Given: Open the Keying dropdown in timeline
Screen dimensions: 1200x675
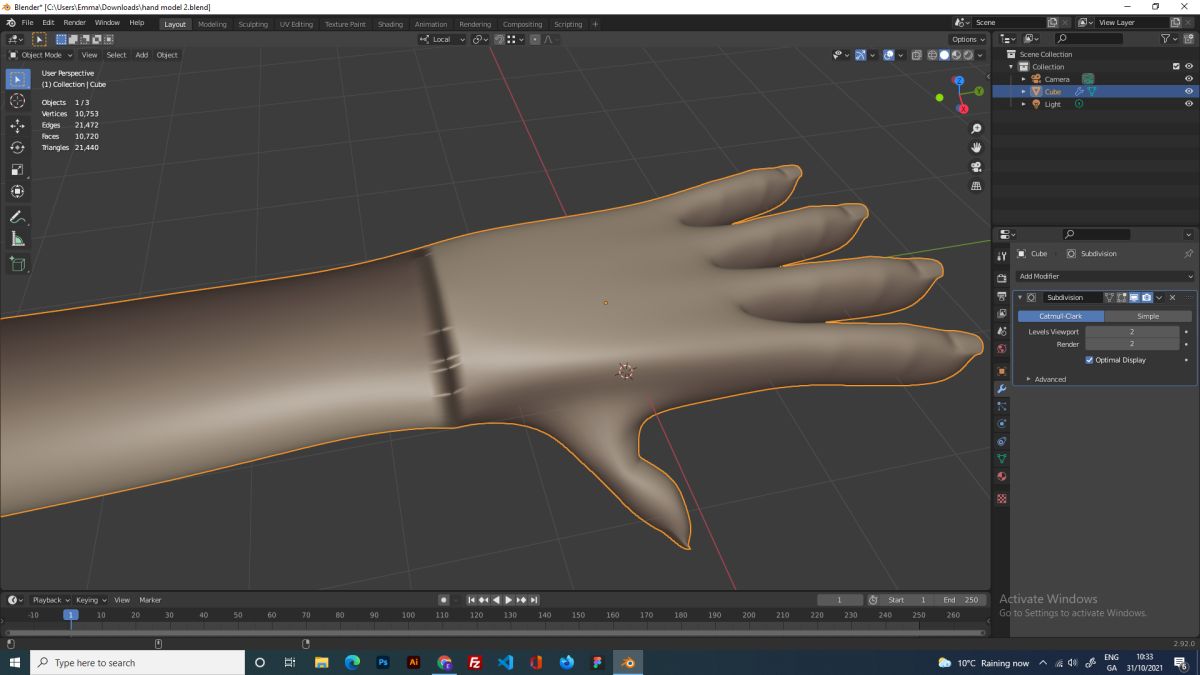Looking at the screenshot, I should [90, 600].
